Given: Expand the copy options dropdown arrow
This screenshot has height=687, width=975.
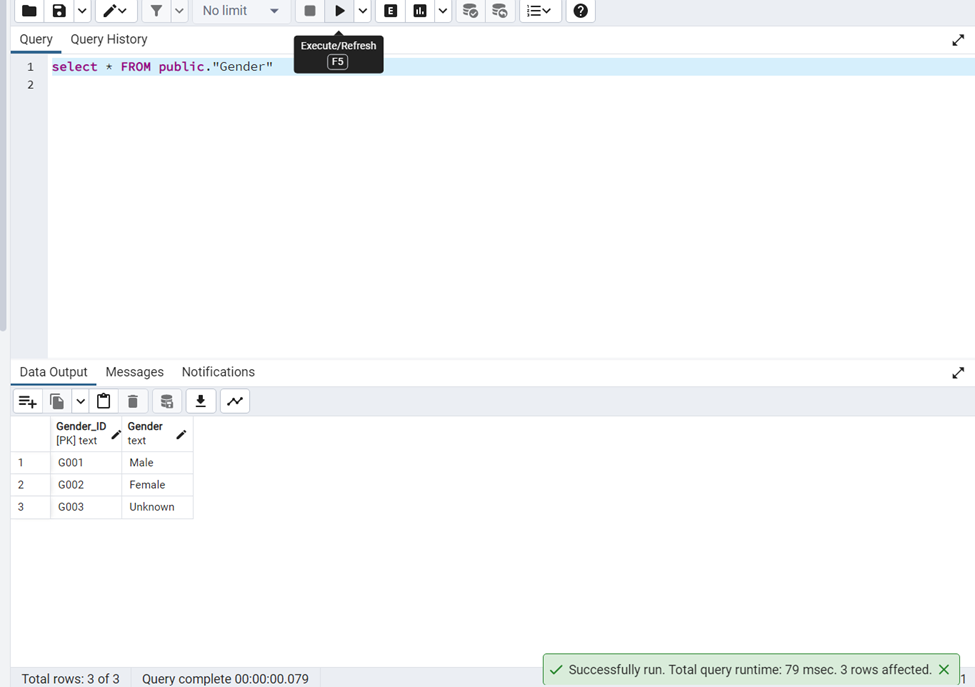Looking at the screenshot, I should click(80, 402).
